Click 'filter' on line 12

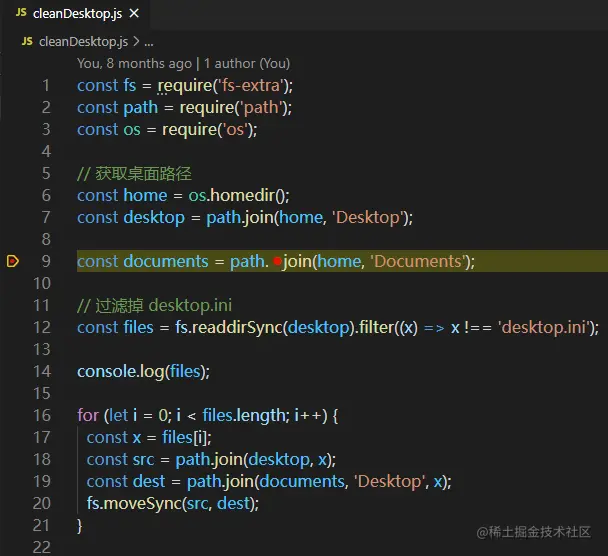tap(376, 328)
